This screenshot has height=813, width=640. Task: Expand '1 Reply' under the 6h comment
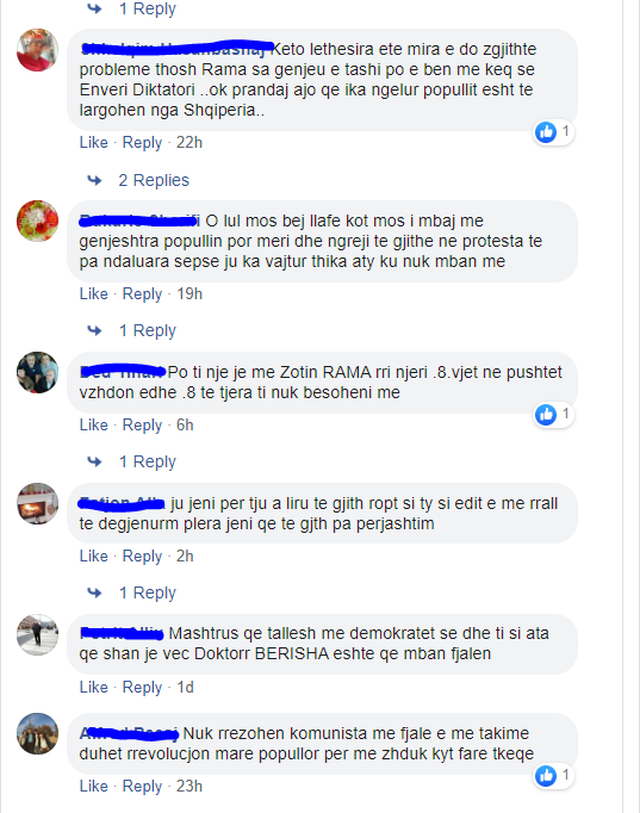coord(147,461)
